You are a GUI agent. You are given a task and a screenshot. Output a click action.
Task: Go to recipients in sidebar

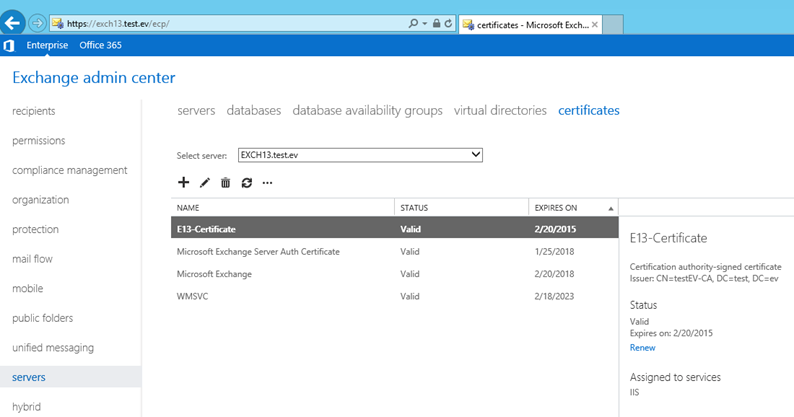(x=33, y=111)
